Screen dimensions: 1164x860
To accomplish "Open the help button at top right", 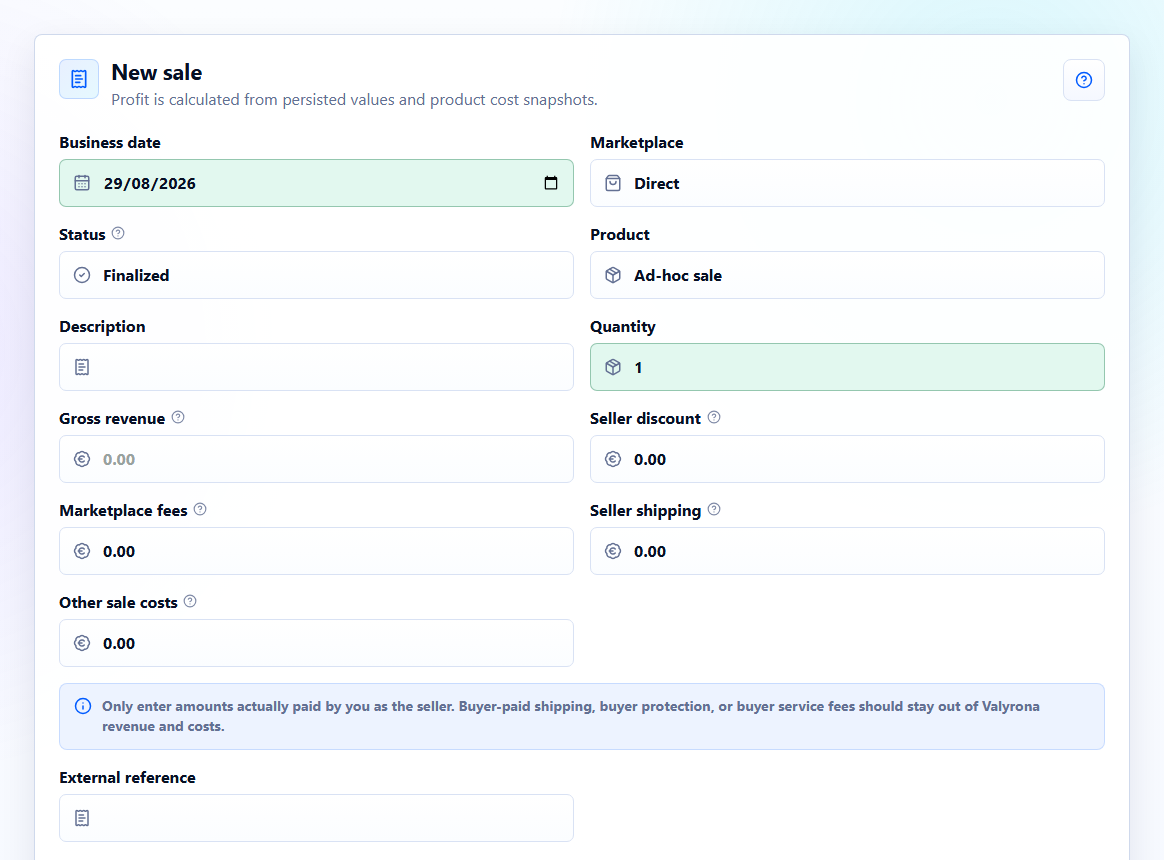I will pyautogui.click(x=1083, y=79).
